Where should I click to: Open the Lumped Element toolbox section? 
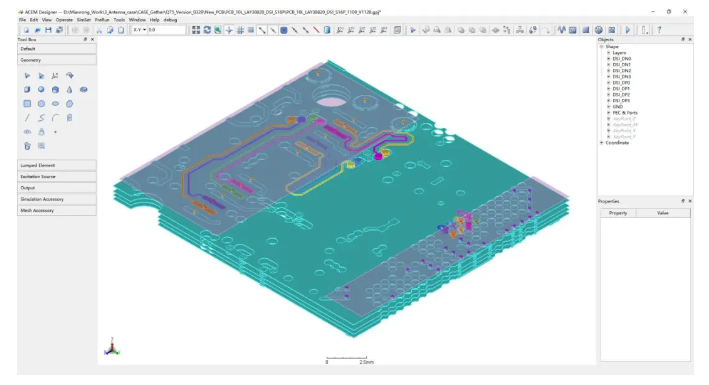click(57, 165)
